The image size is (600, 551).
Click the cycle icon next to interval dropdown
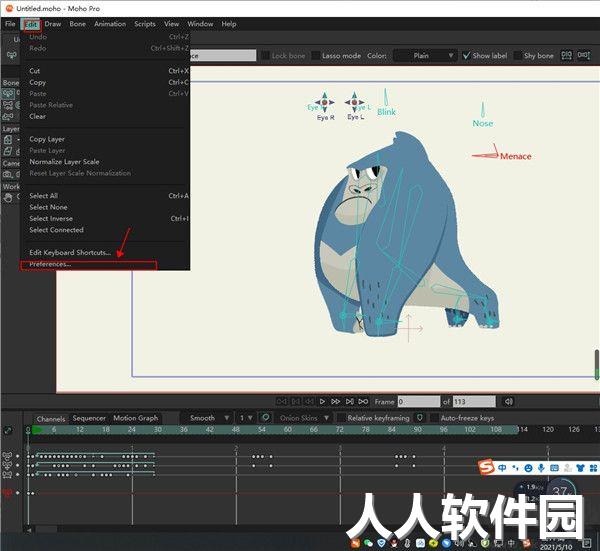[x=265, y=417]
